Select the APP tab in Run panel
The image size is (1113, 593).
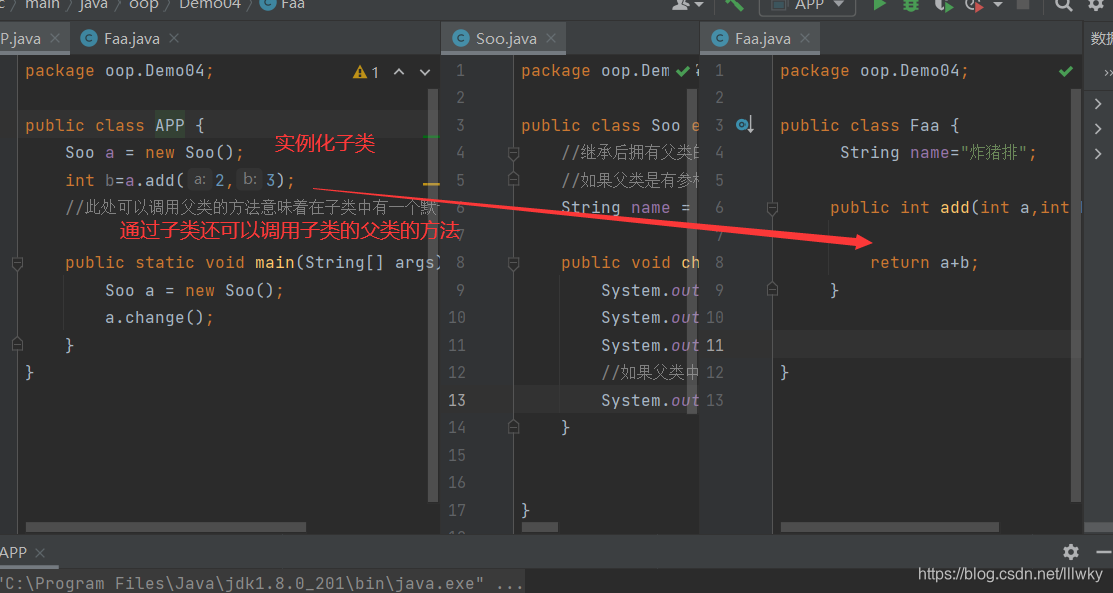pyautogui.click(x=13, y=553)
